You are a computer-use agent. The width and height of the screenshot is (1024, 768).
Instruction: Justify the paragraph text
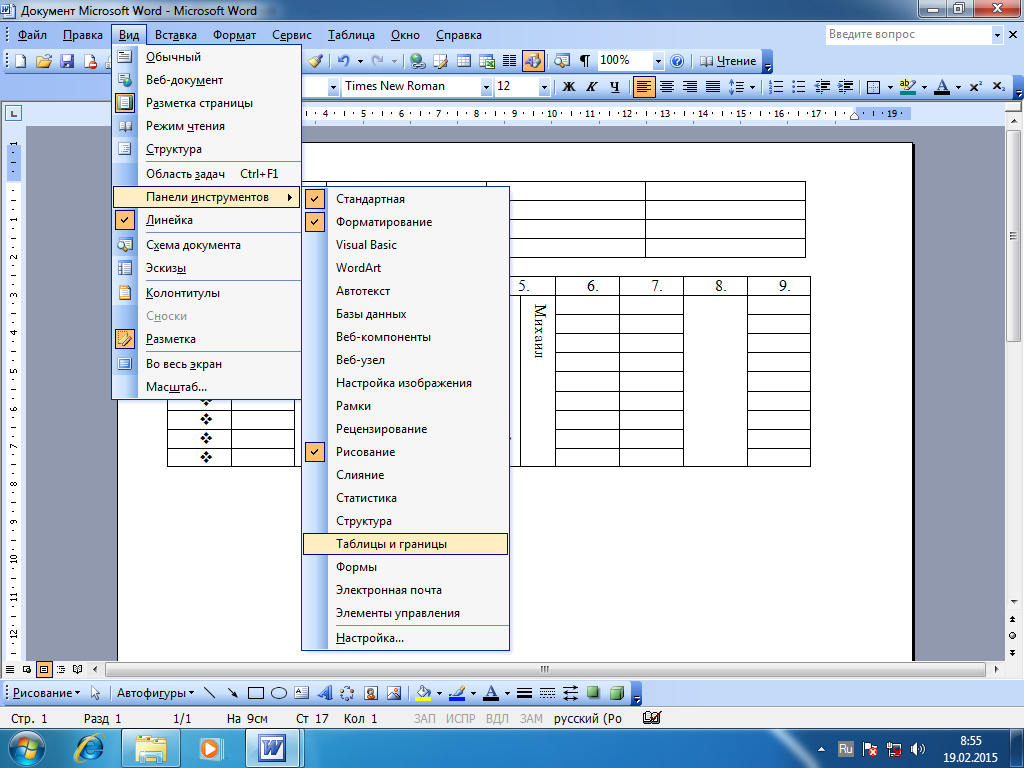pyautogui.click(x=713, y=86)
